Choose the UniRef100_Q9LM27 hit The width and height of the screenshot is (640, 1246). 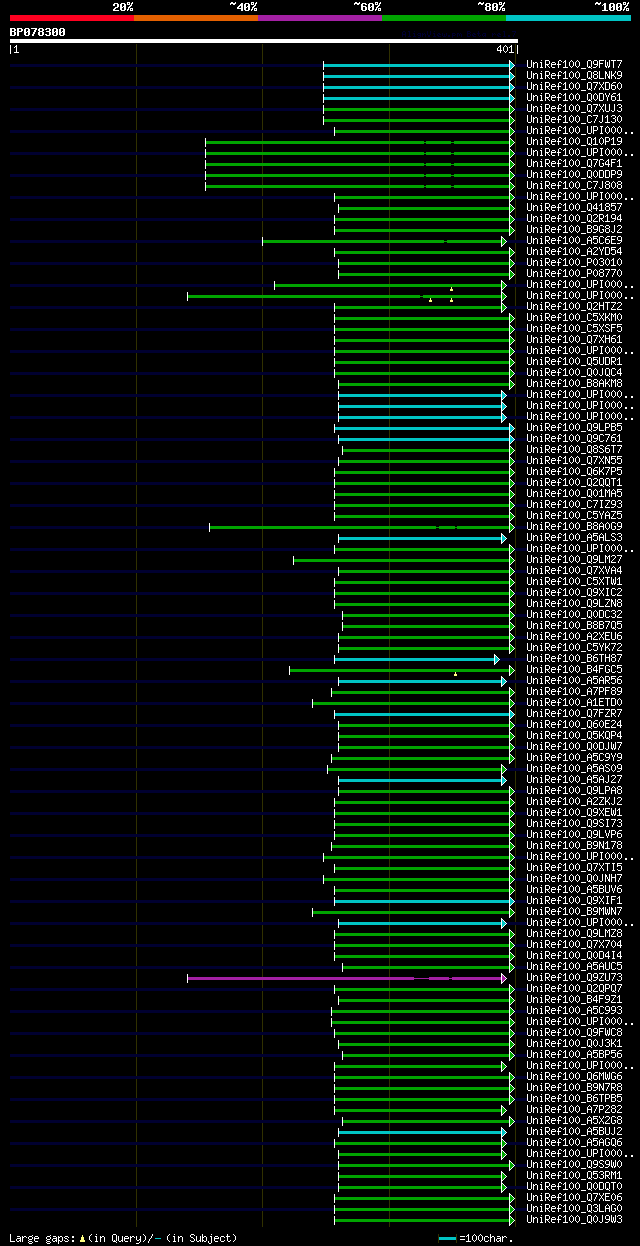tap(574, 559)
